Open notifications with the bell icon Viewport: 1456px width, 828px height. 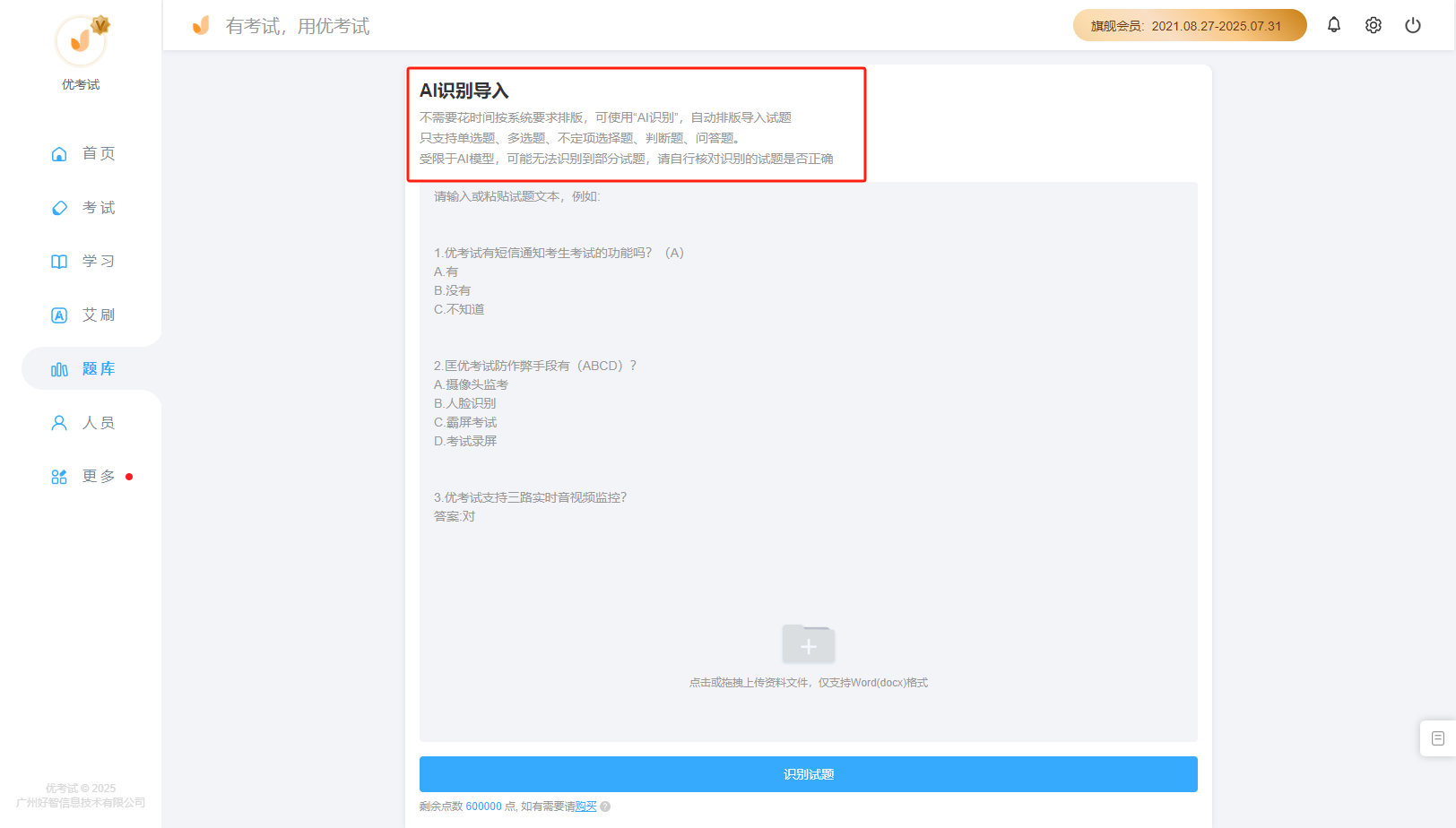(1334, 25)
